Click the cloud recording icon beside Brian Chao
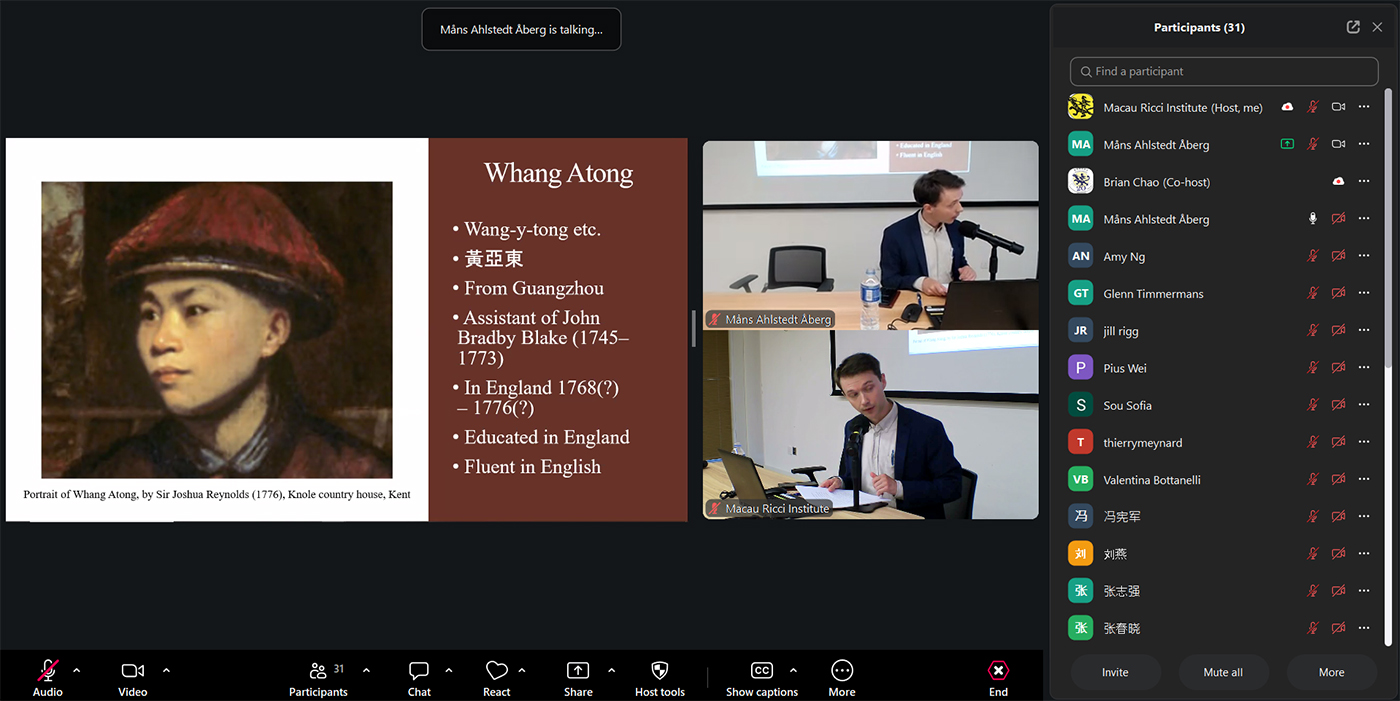This screenshot has height=701, width=1400. (x=1338, y=182)
